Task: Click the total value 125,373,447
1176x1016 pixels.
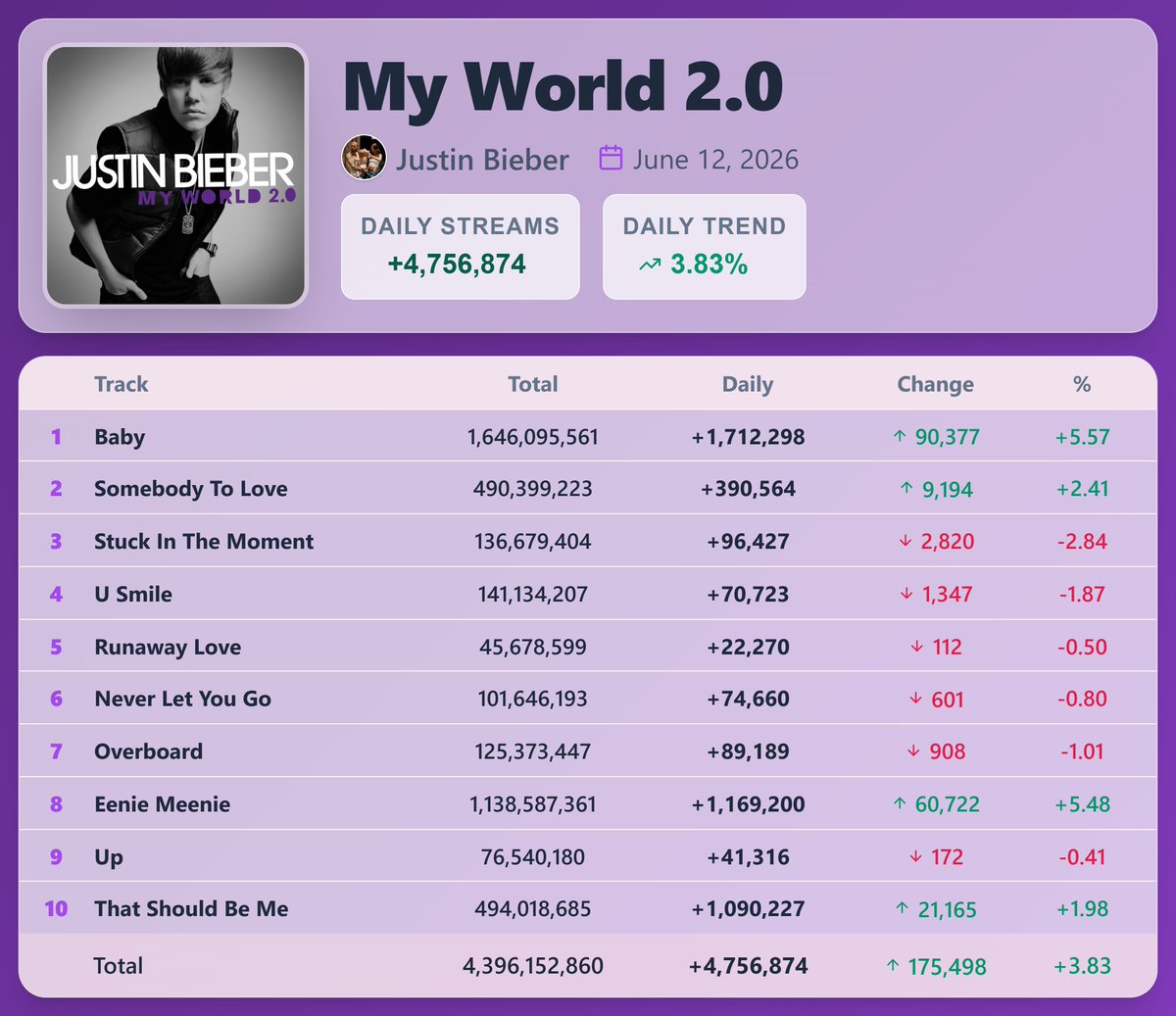Action: click(x=533, y=752)
